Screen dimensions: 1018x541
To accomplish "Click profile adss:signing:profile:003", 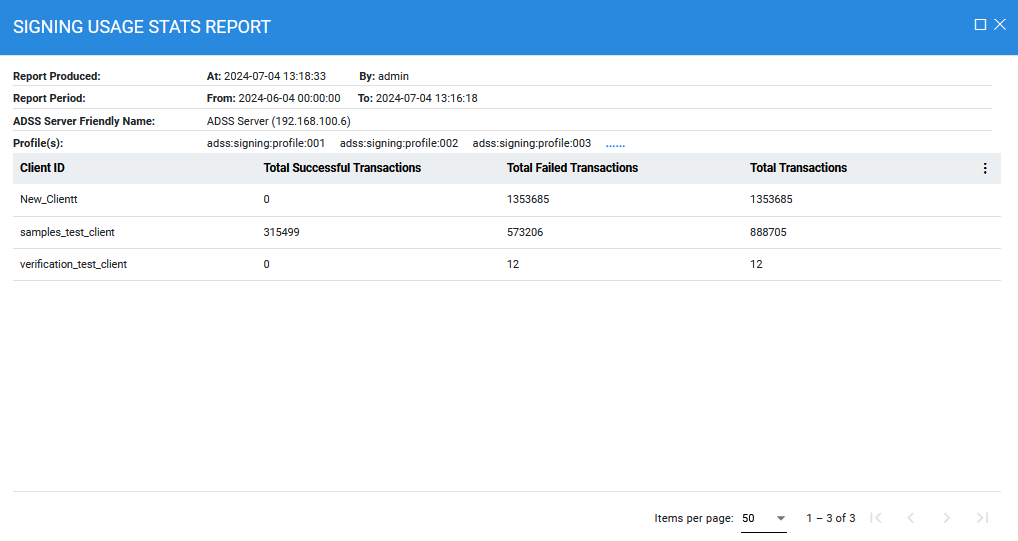I will click(532, 143).
